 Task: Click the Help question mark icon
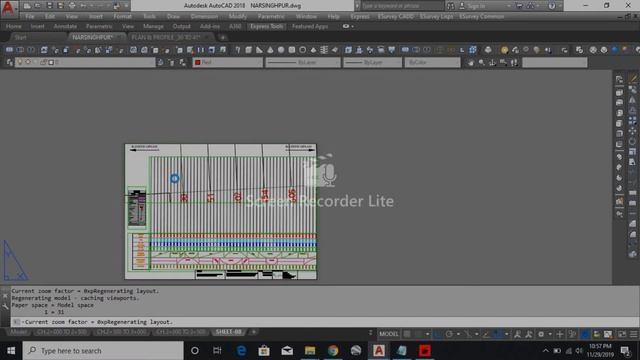pyautogui.click(x=552, y=6)
